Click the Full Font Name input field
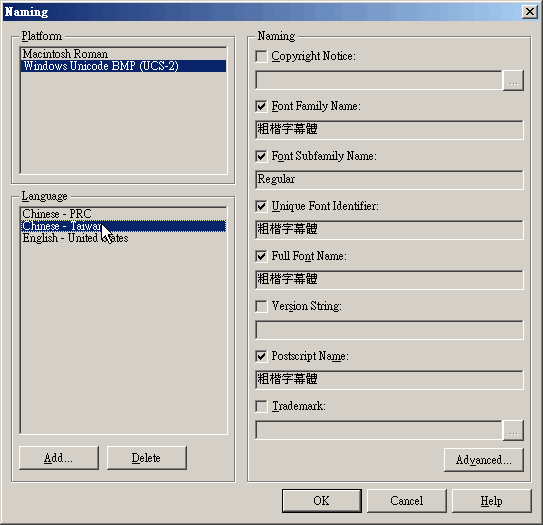 click(x=389, y=280)
